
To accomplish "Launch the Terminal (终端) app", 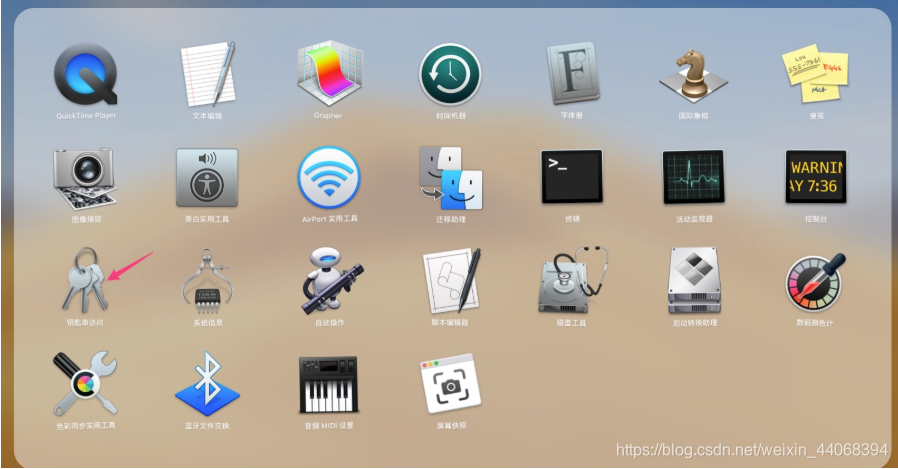I will click(572, 177).
